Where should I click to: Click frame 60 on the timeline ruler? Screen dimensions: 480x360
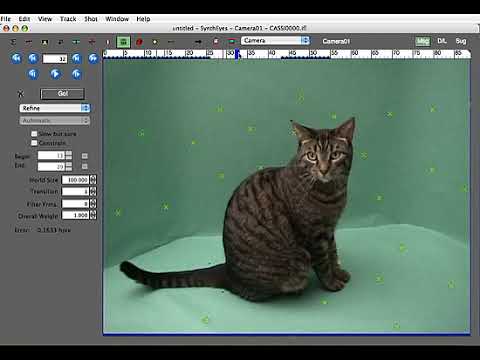click(355, 53)
